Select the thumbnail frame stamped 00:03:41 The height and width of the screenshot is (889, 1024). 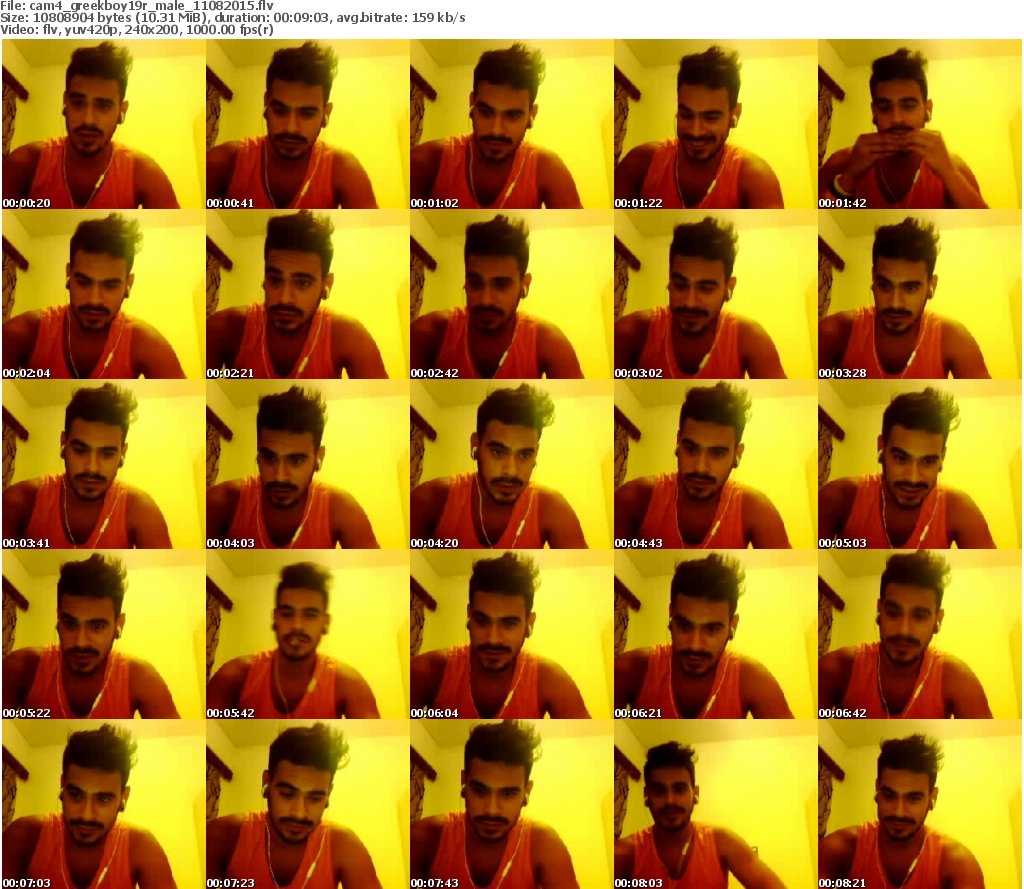click(103, 464)
